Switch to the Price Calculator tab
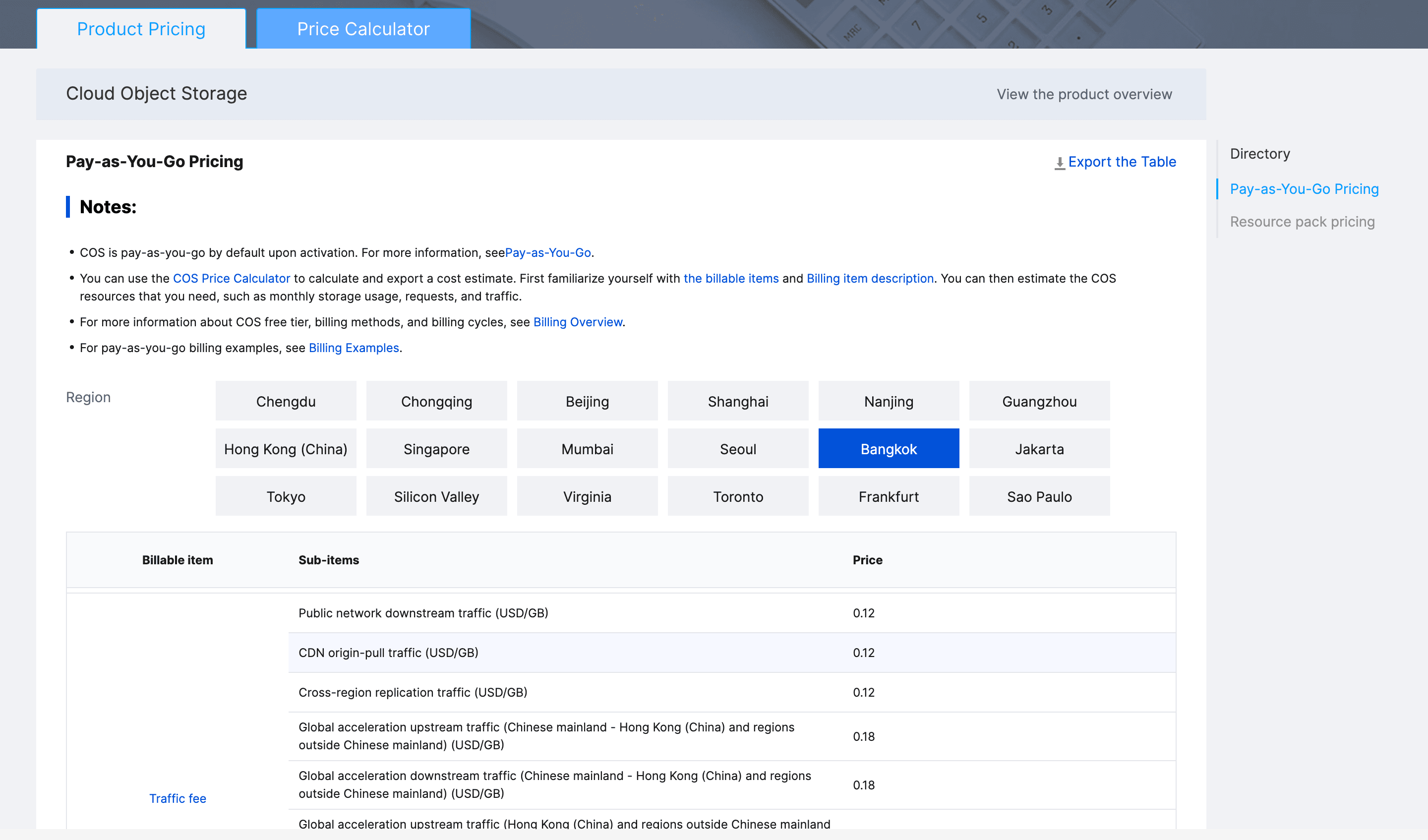Viewport: 1428px width, 840px height. coord(363,29)
